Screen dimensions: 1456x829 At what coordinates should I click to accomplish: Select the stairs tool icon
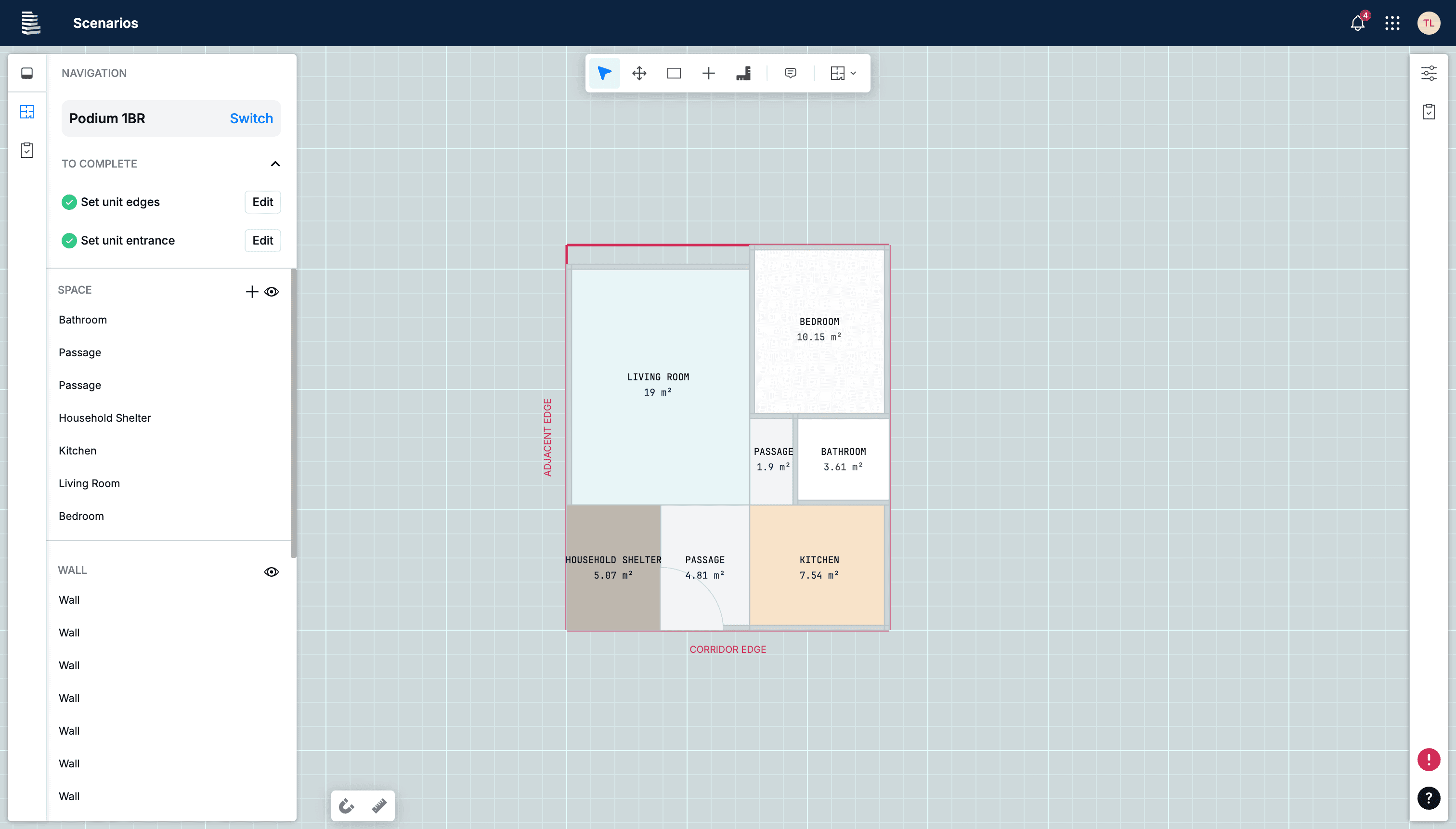[x=743, y=73]
